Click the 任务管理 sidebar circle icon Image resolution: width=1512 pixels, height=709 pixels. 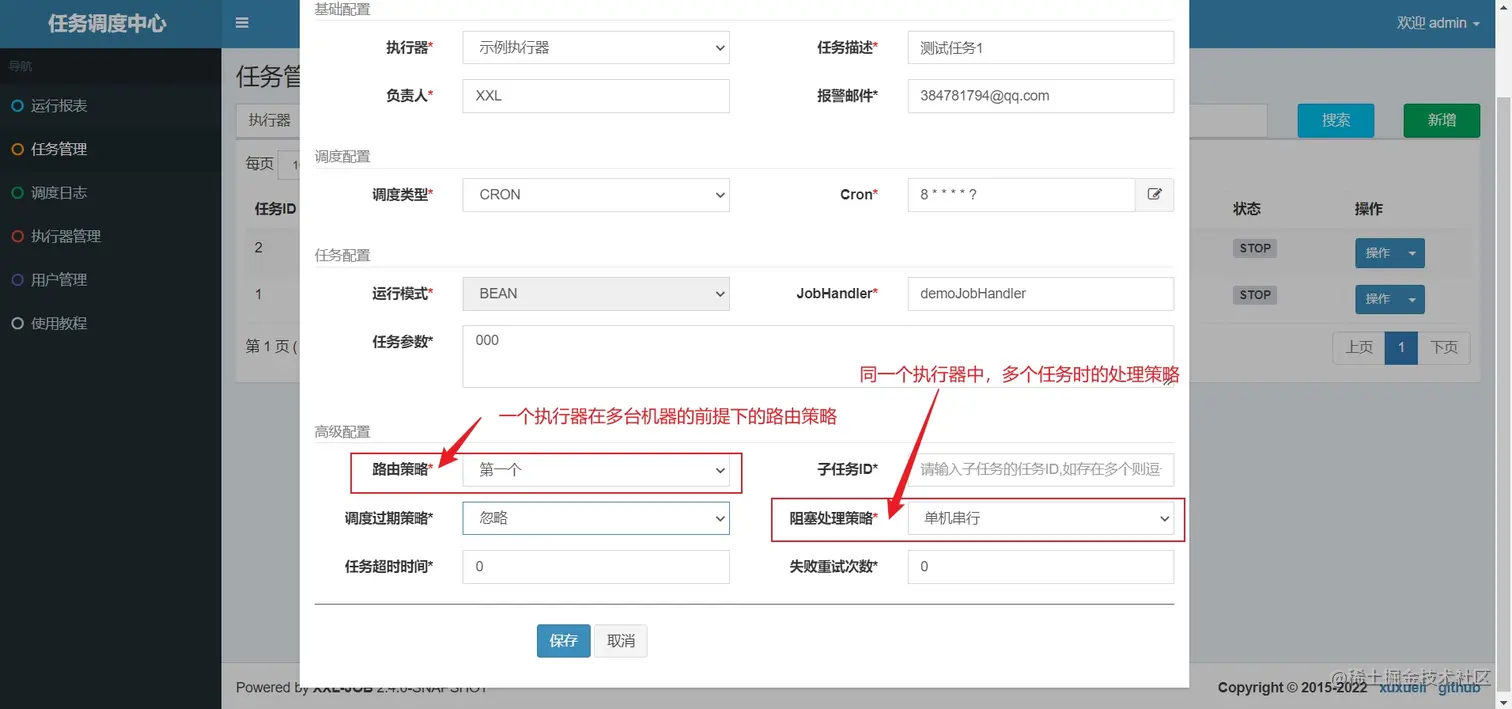17,149
